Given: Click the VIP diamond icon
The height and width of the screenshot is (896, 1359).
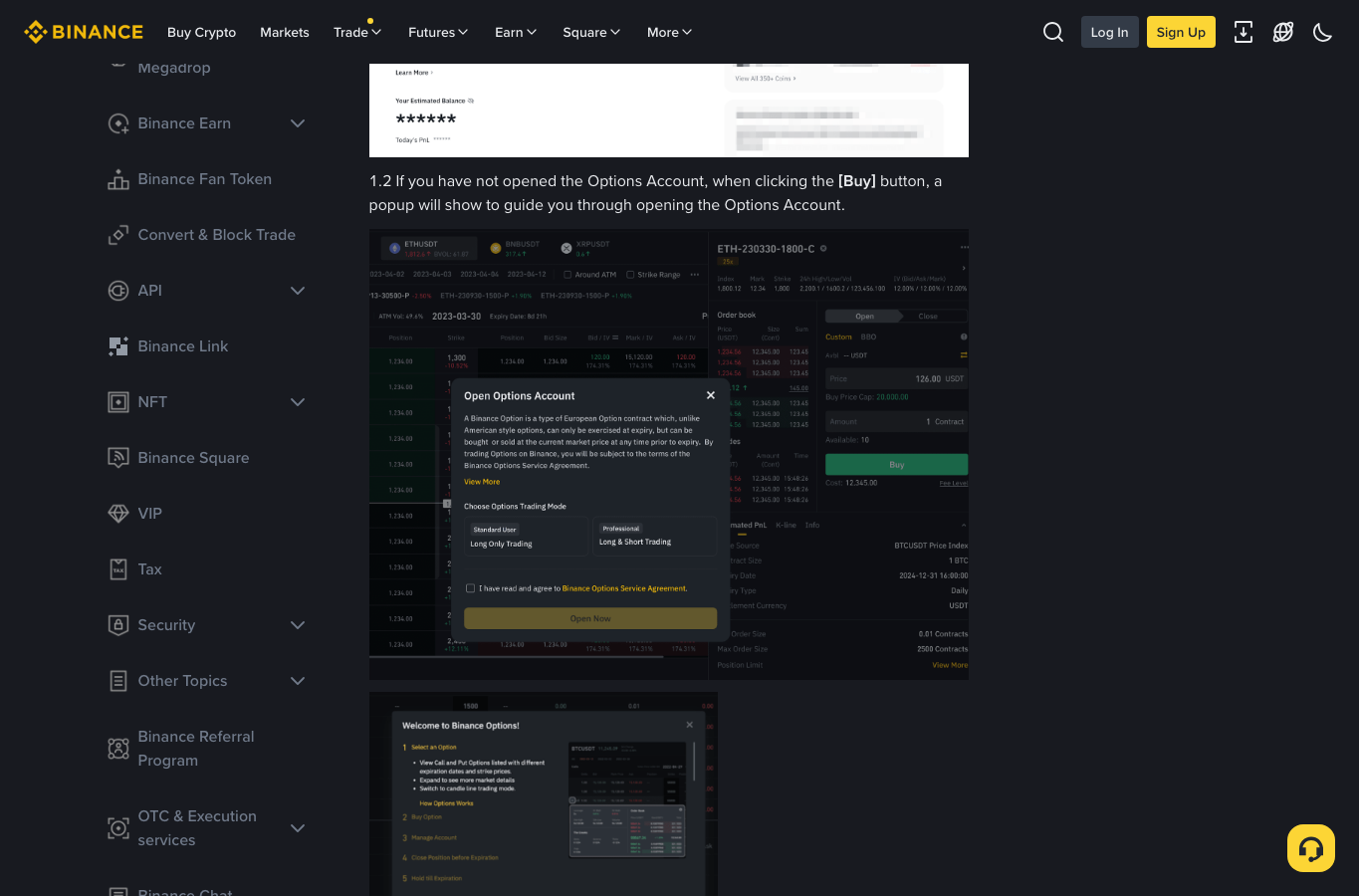Looking at the screenshot, I should tap(118, 514).
